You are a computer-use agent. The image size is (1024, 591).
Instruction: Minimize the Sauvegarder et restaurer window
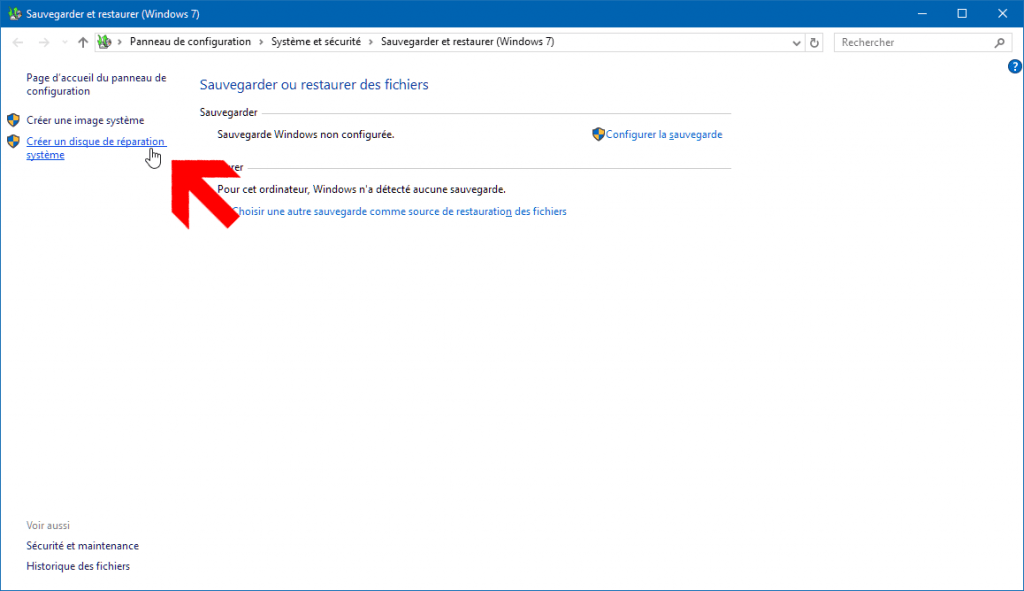point(922,14)
